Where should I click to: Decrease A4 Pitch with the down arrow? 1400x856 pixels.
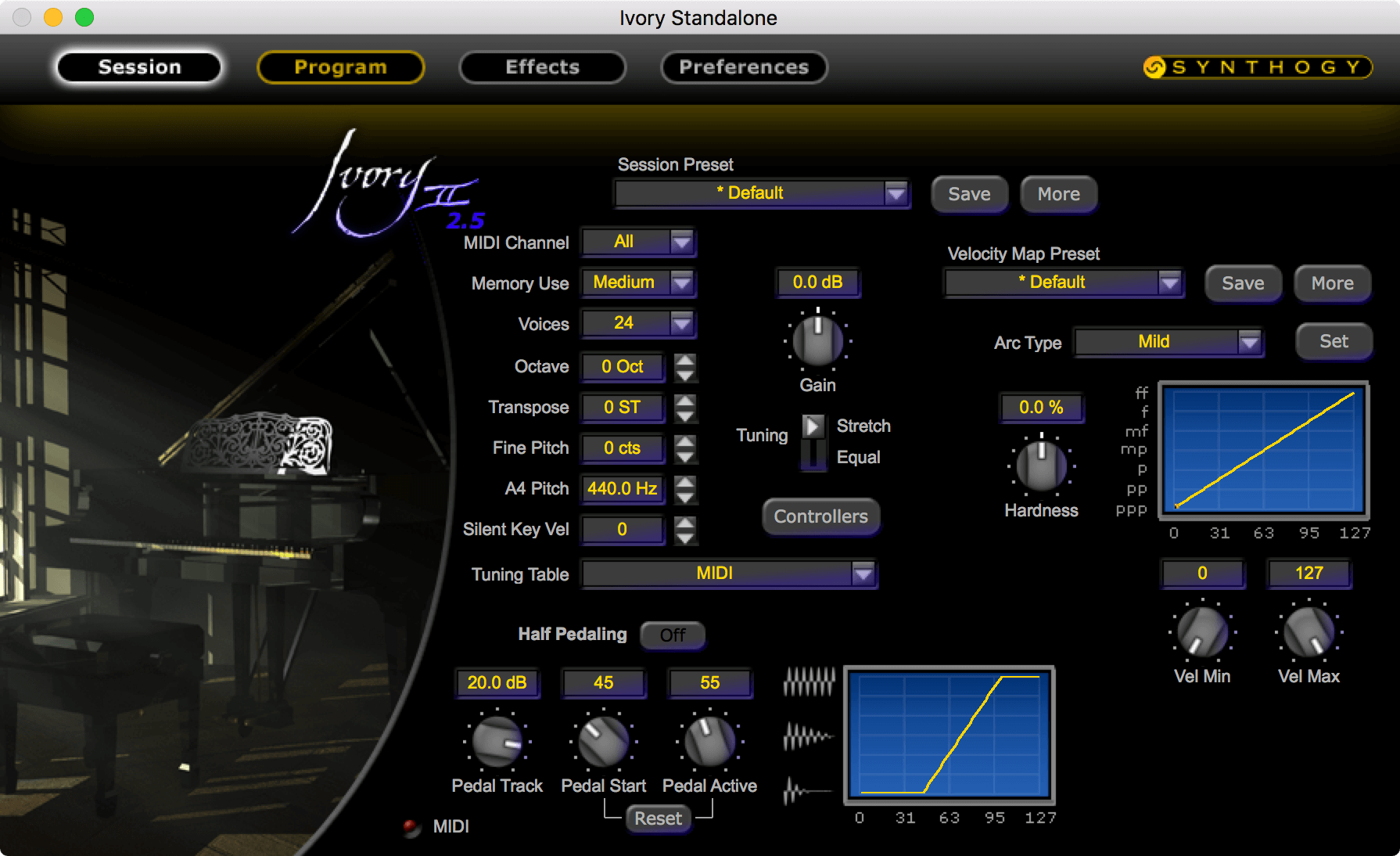pos(685,496)
